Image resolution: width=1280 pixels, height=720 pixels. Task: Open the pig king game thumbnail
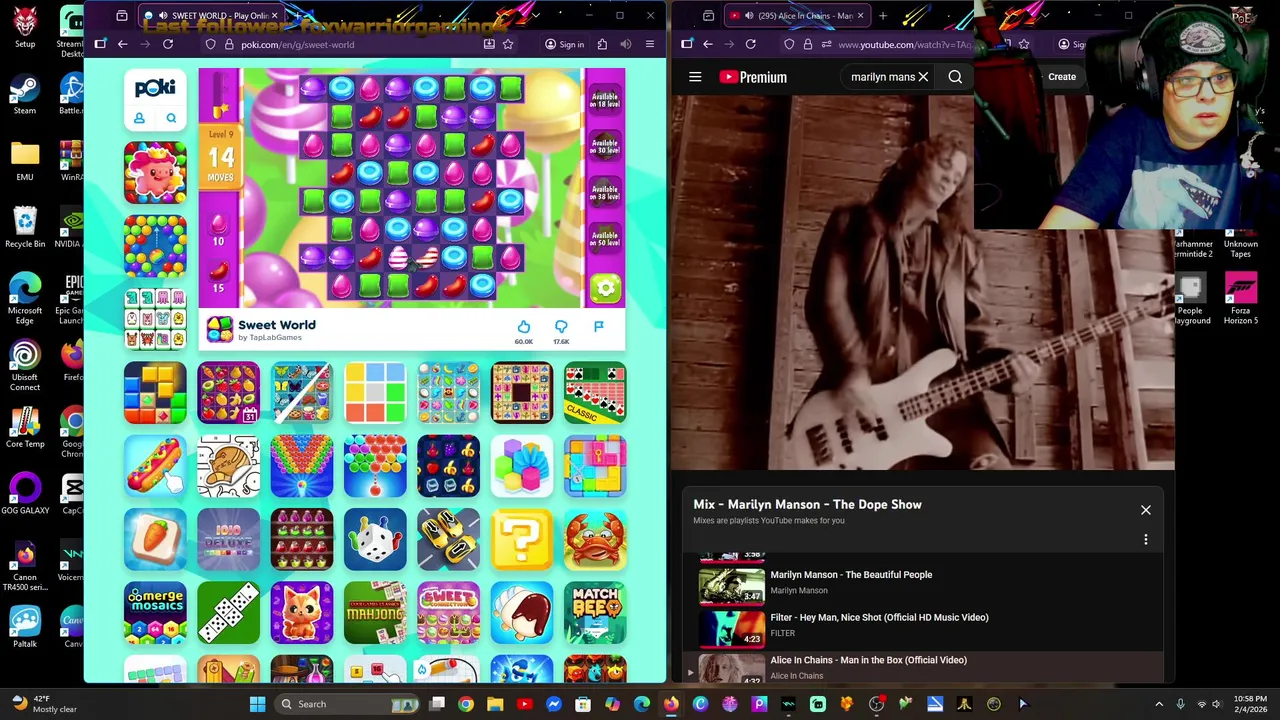tap(155, 173)
